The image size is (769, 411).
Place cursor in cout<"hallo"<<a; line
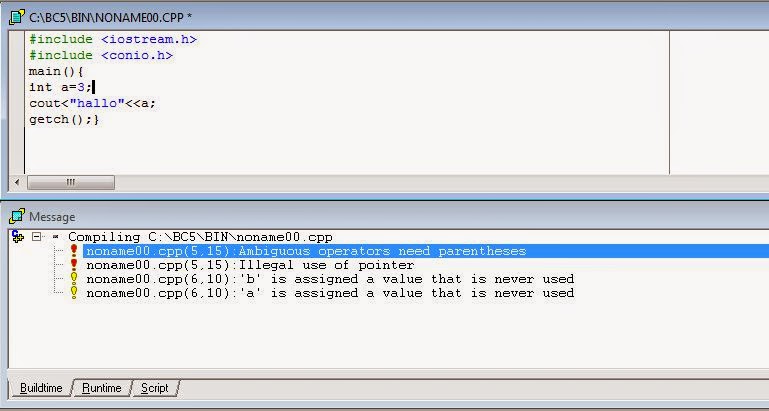pos(92,103)
